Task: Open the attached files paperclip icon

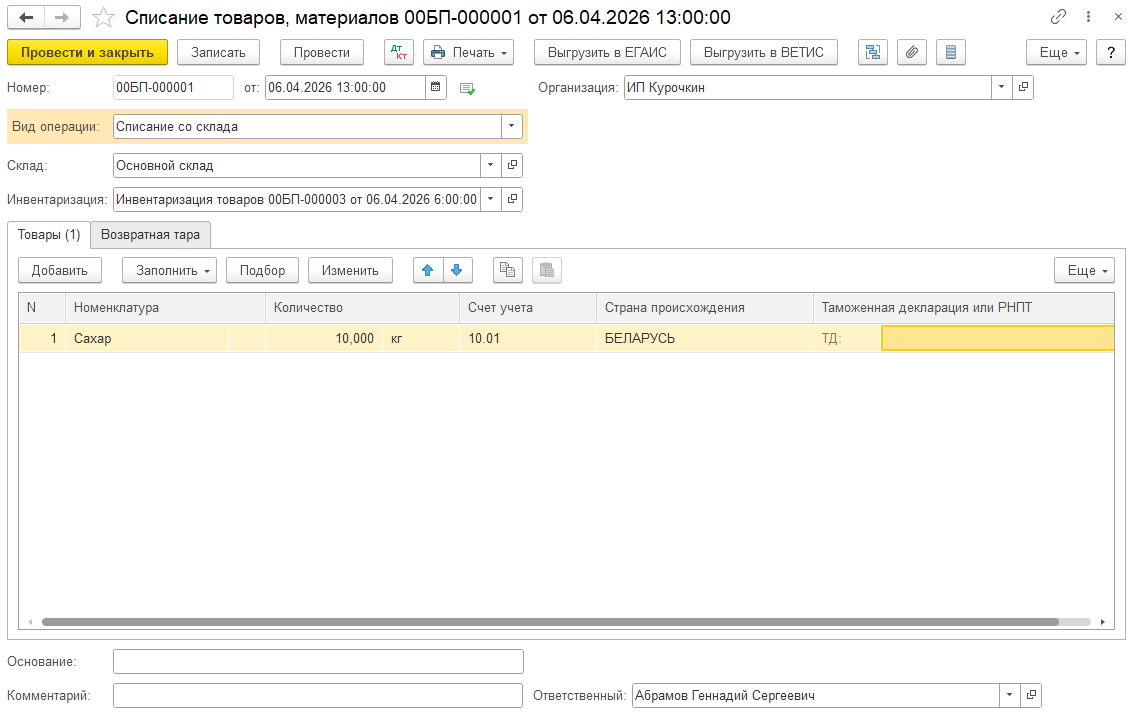Action: [x=911, y=52]
